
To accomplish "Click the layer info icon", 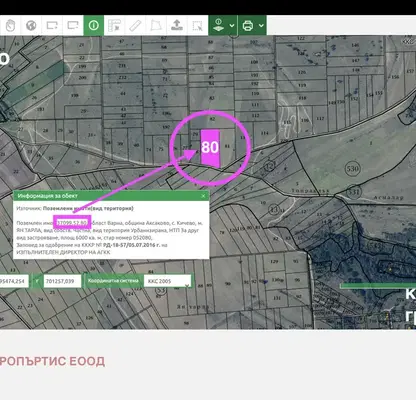I will (x=218, y=25).
